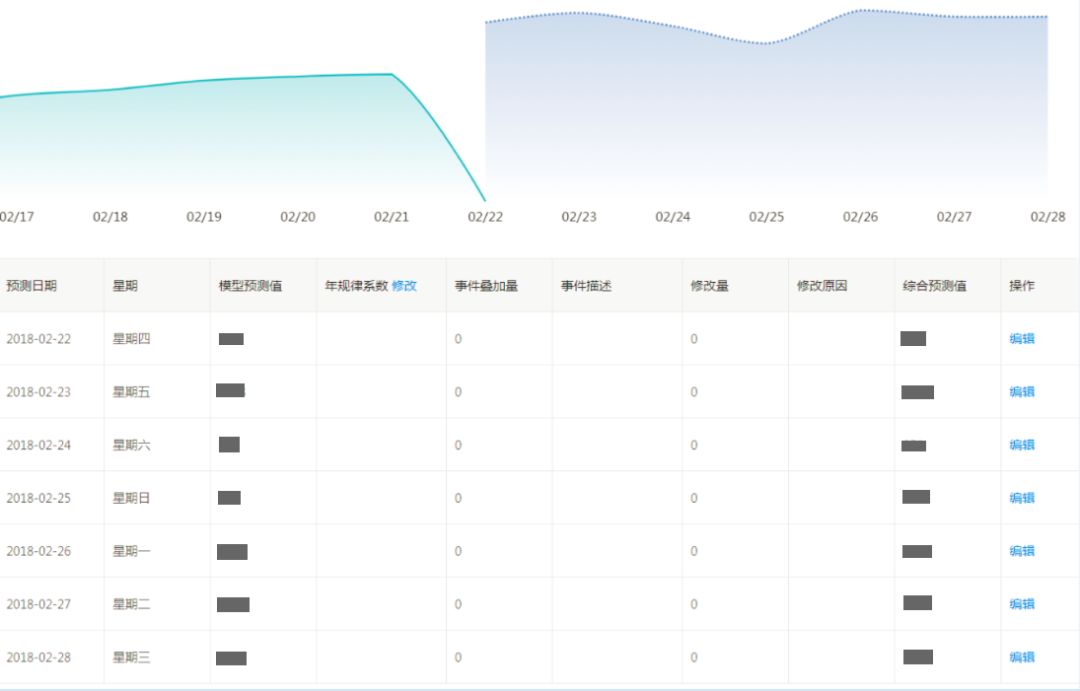Select the 2018-02-26 date cell
This screenshot has height=691, width=1080.
pos(39,551)
